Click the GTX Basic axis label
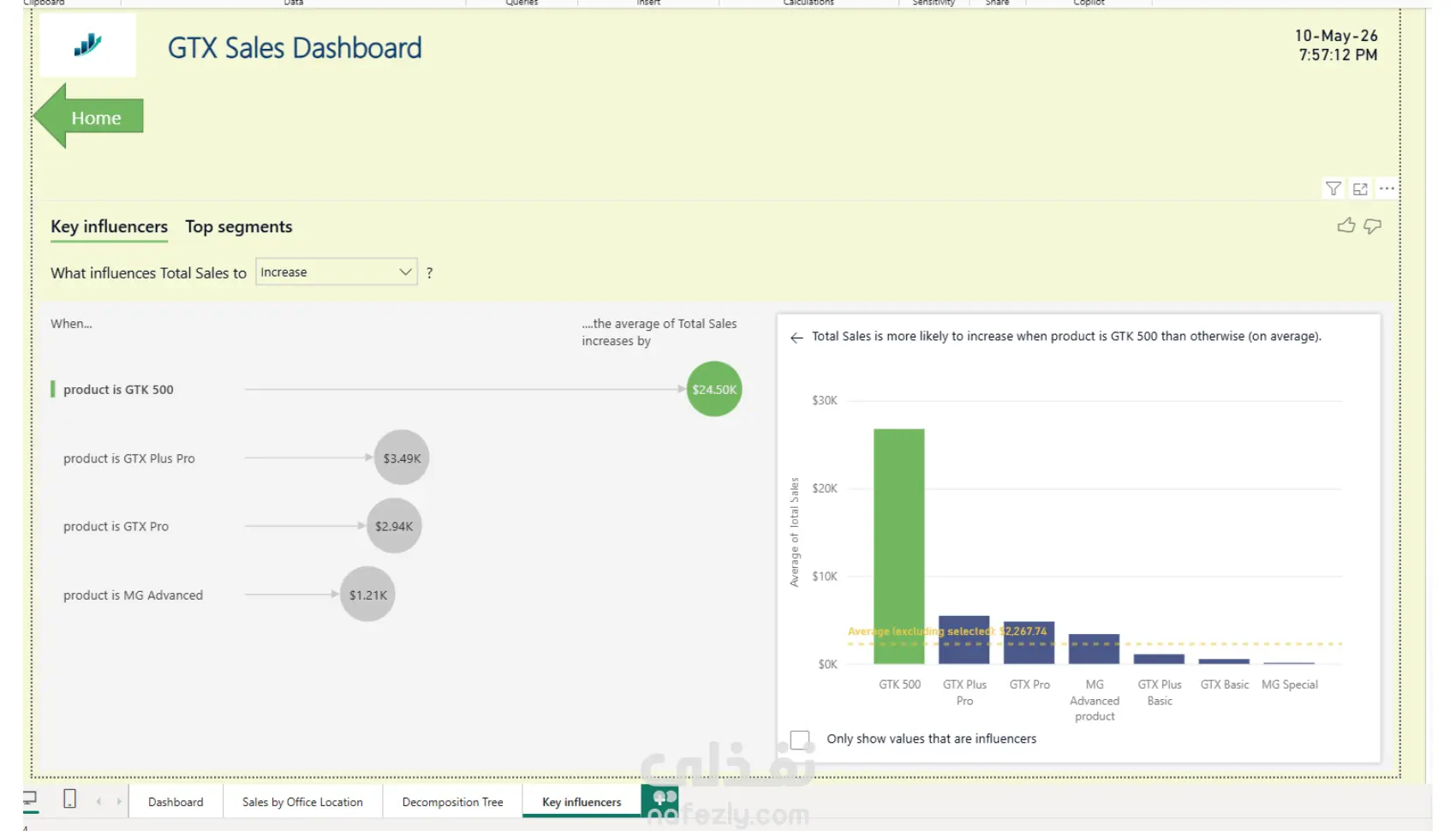This screenshot has width=1456, height=831. tap(1224, 685)
